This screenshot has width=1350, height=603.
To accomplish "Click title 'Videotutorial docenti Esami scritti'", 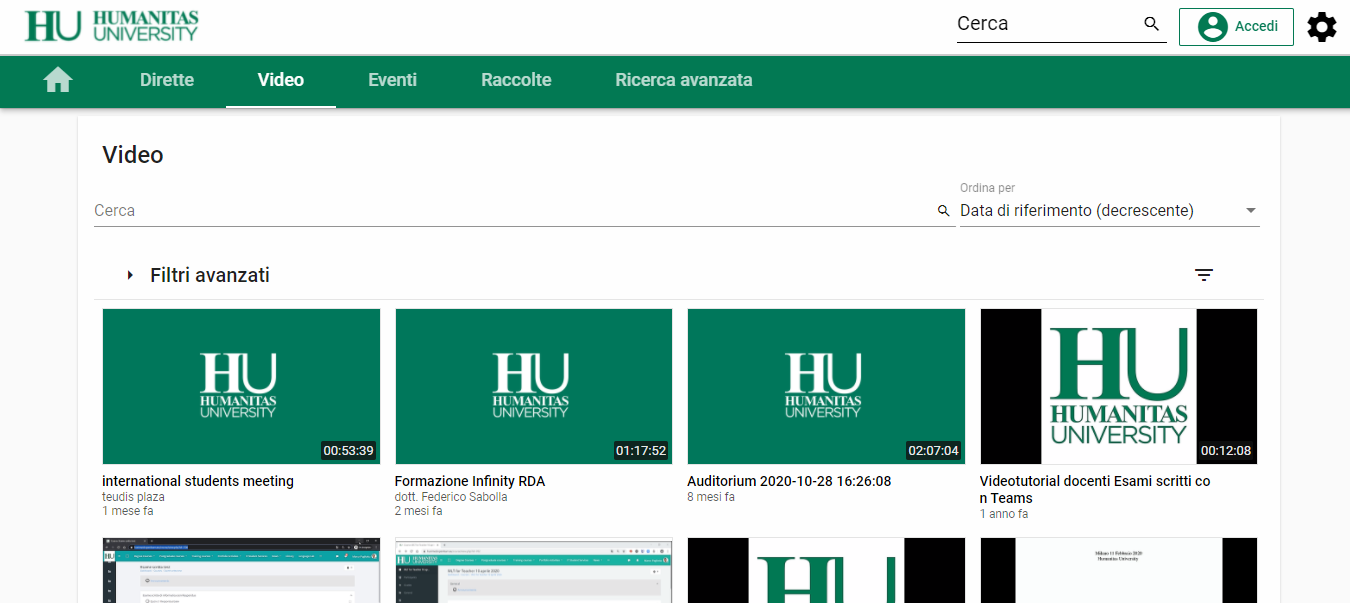I will click(x=1095, y=490).
